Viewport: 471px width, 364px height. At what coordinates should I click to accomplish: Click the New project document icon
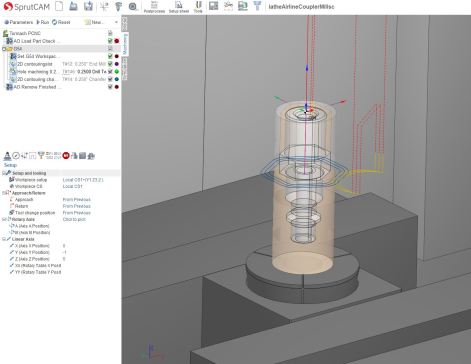coord(59,6)
